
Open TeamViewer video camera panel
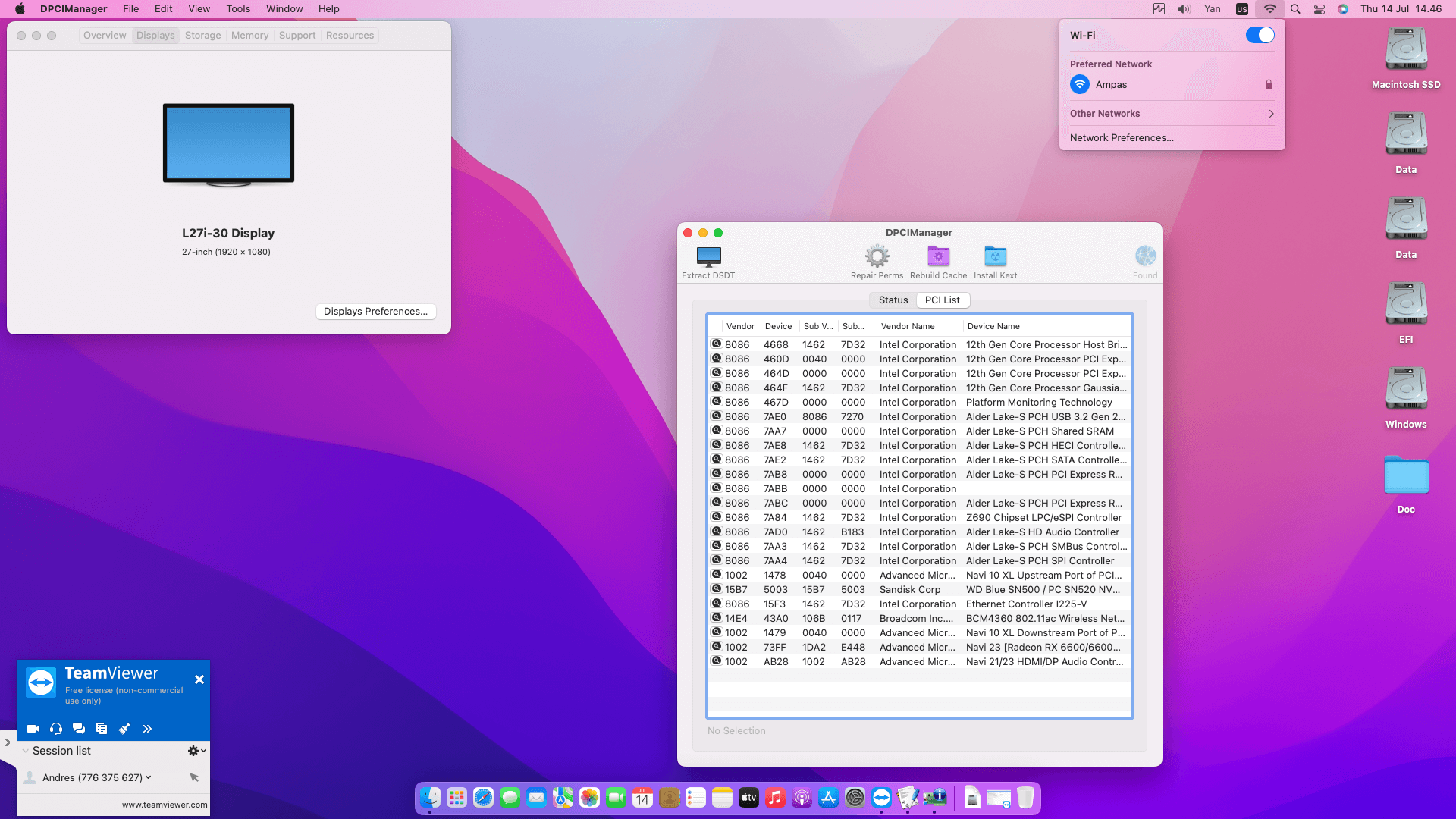[x=33, y=729]
